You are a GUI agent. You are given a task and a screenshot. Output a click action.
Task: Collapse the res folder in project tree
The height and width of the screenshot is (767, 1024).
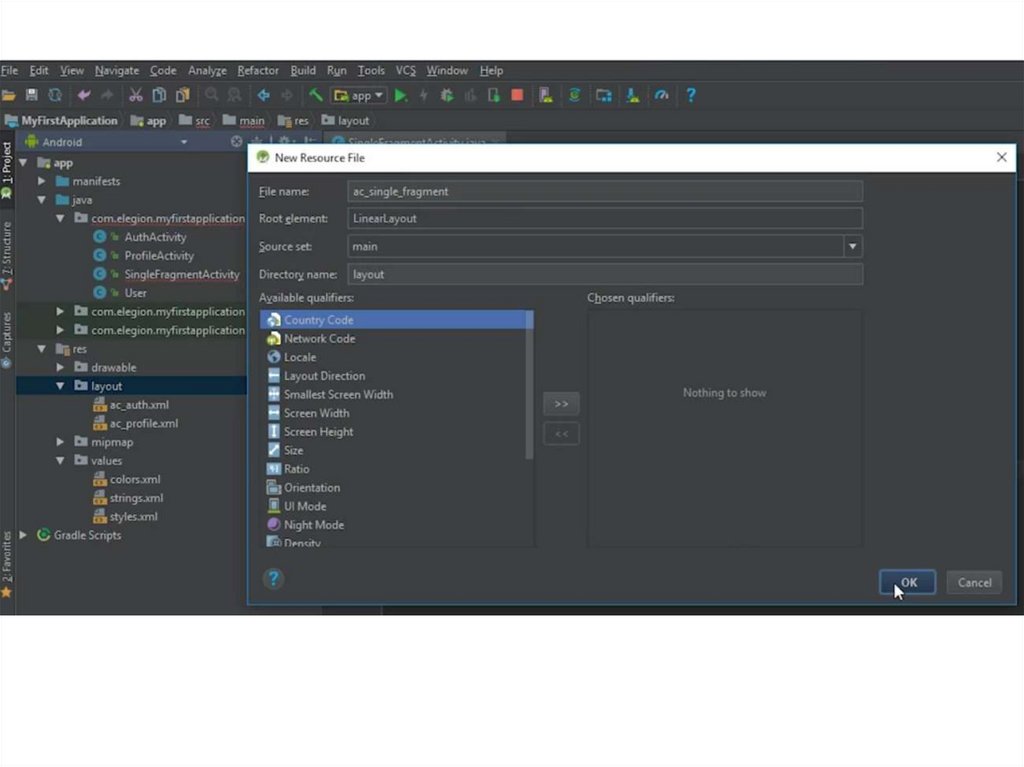(x=42, y=349)
